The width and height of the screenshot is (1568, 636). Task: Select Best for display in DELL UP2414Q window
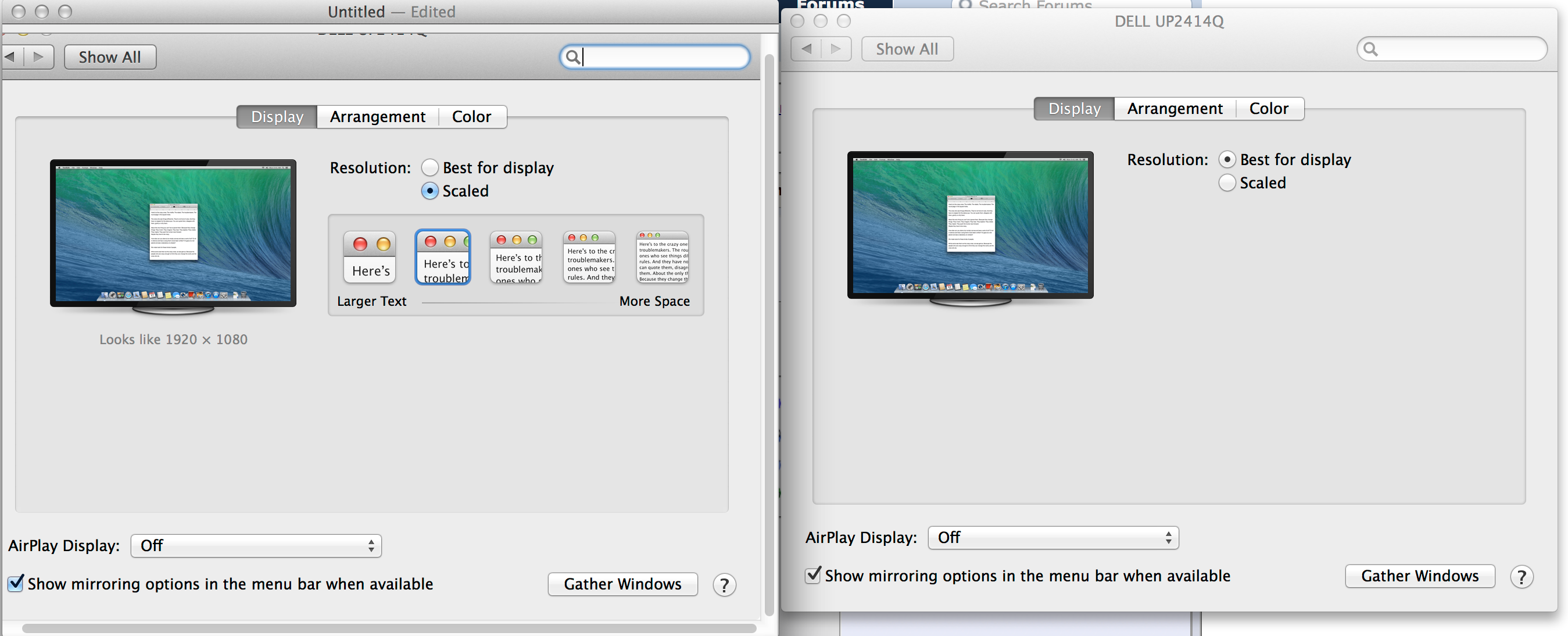(x=1227, y=159)
